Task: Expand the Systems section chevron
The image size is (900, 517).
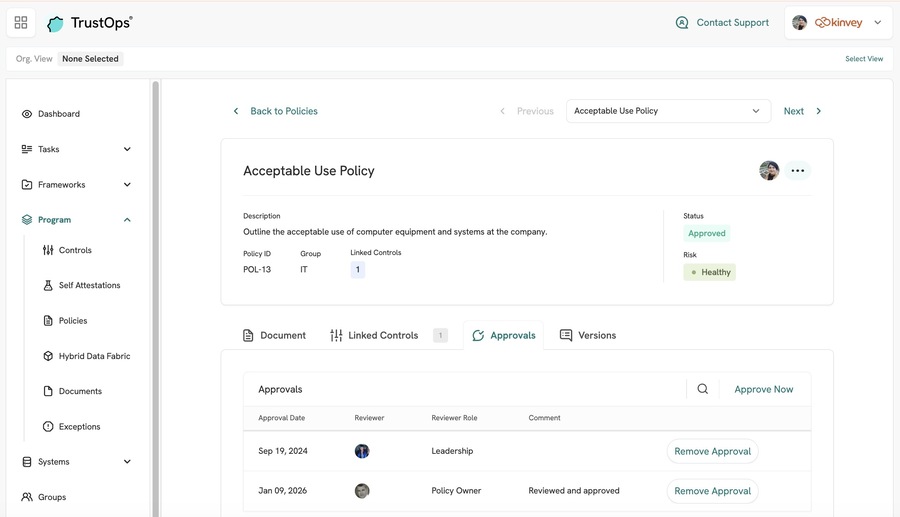Action: click(127, 462)
